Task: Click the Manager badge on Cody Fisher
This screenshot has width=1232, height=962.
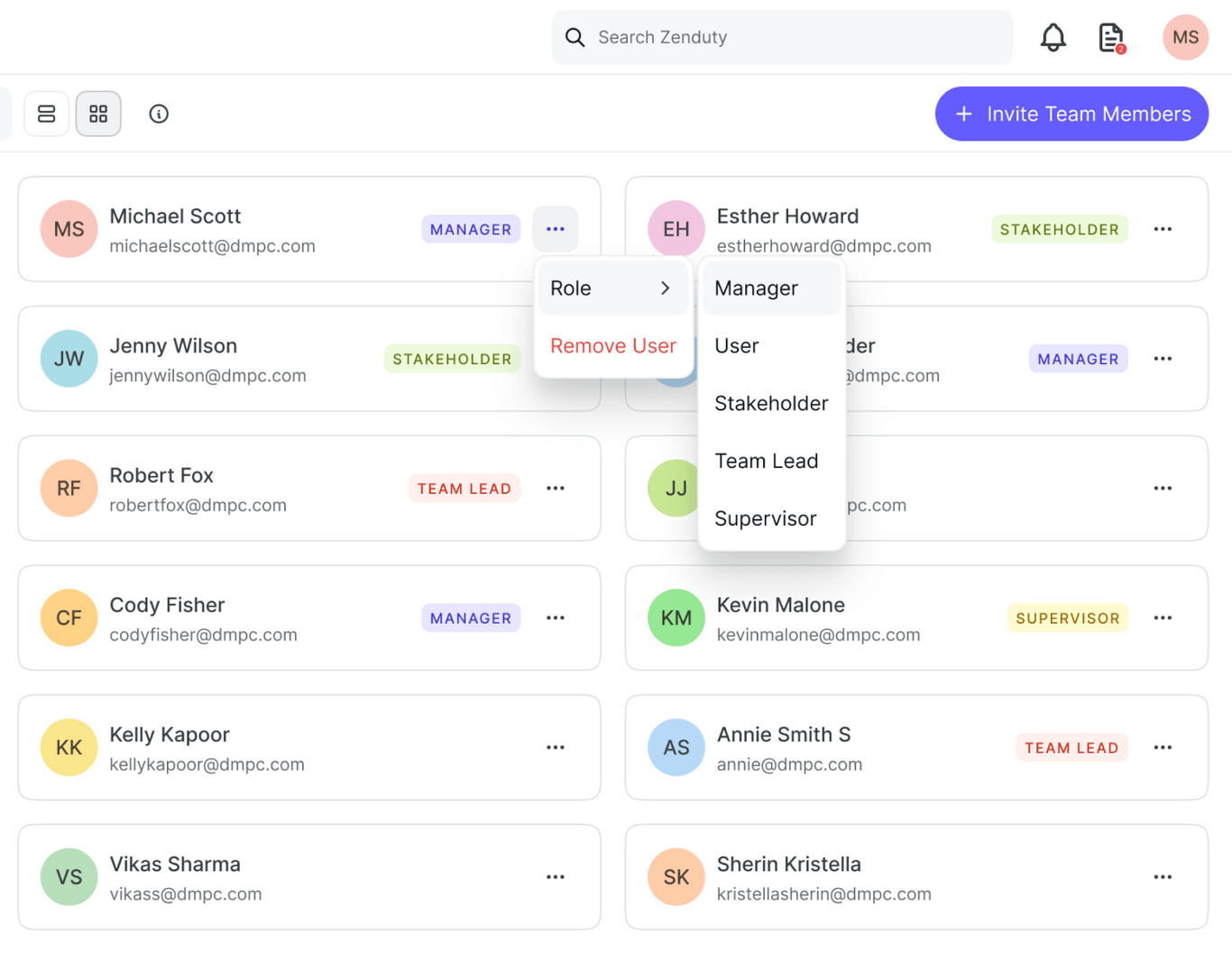Action: [x=470, y=618]
